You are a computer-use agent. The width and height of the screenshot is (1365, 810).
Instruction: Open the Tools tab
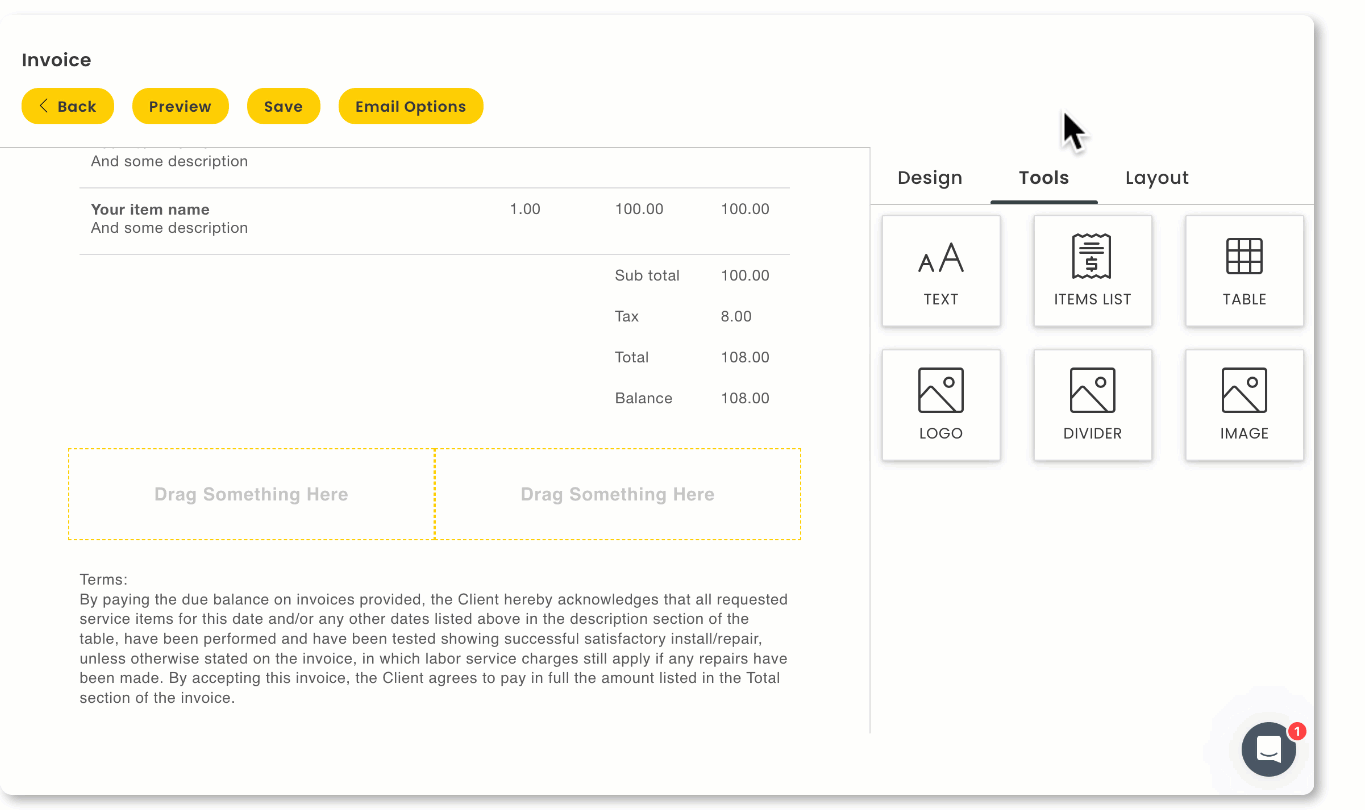coord(1043,178)
